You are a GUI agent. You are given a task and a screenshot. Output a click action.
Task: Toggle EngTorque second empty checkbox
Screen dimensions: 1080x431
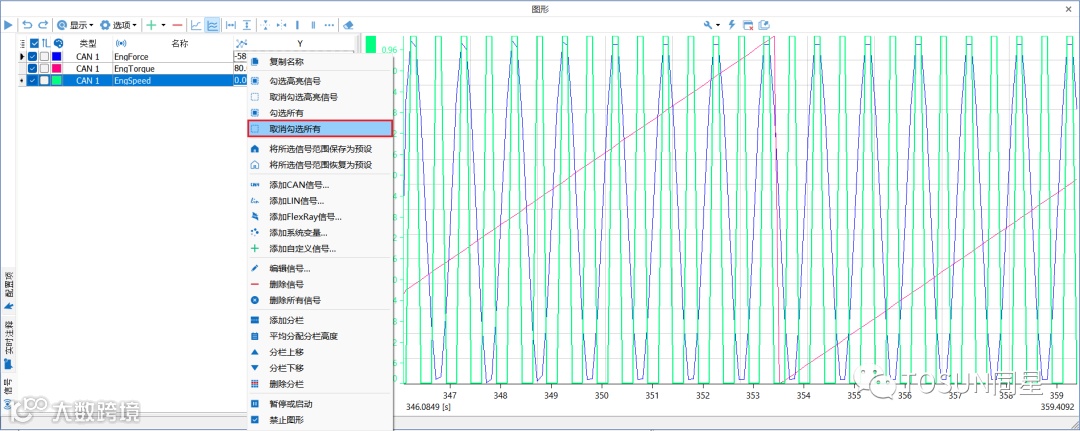click(45, 69)
